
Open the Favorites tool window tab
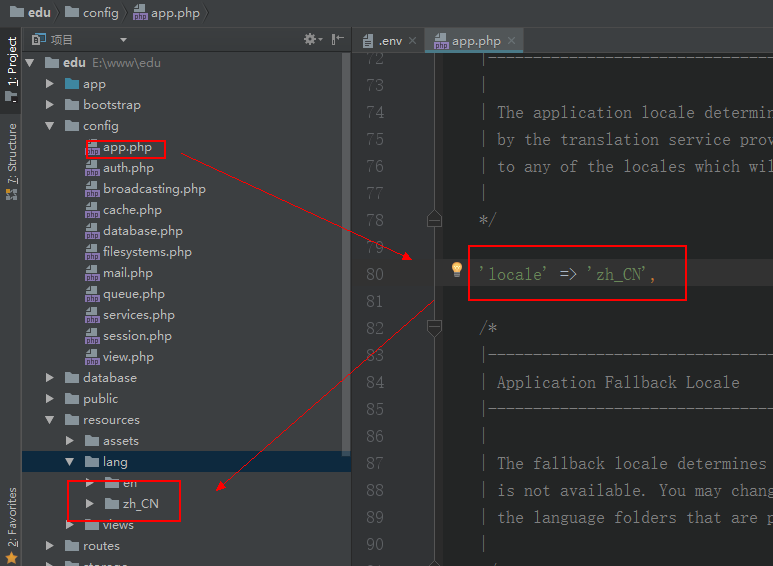[11, 515]
